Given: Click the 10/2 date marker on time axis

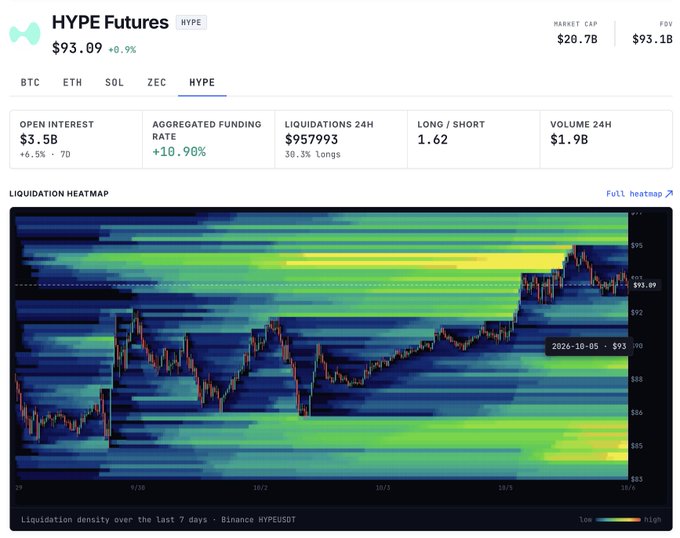Looking at the screenshot, I should click(260, 488).
